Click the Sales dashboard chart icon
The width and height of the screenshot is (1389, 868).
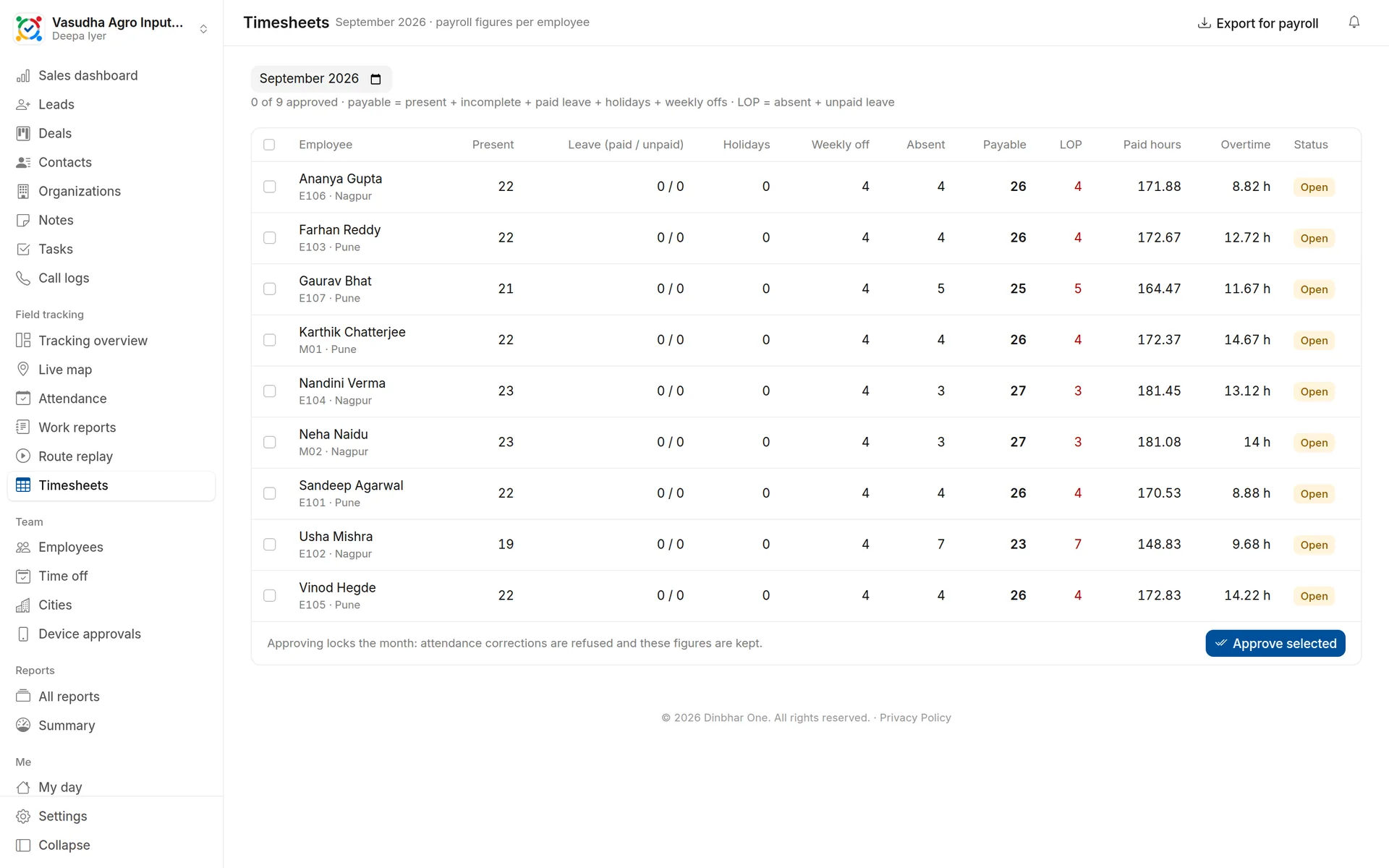point(23,75)
